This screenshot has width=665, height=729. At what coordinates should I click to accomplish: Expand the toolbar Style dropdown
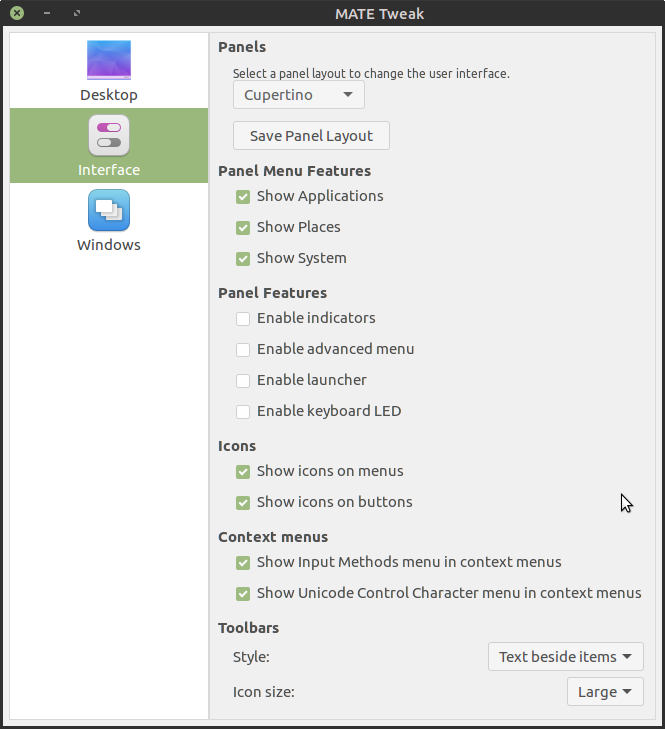(x=565, y=657)
